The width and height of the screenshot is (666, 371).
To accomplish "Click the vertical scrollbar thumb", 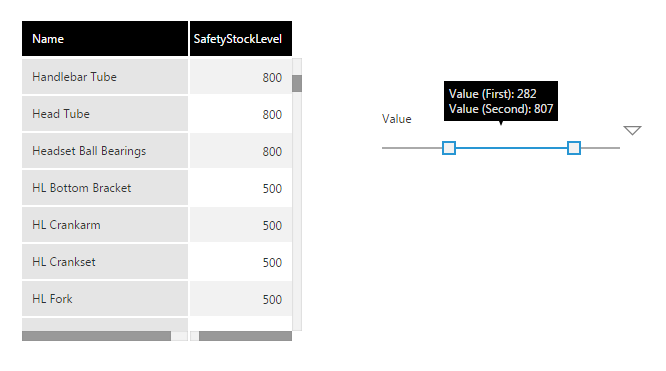I will [297, 83].
